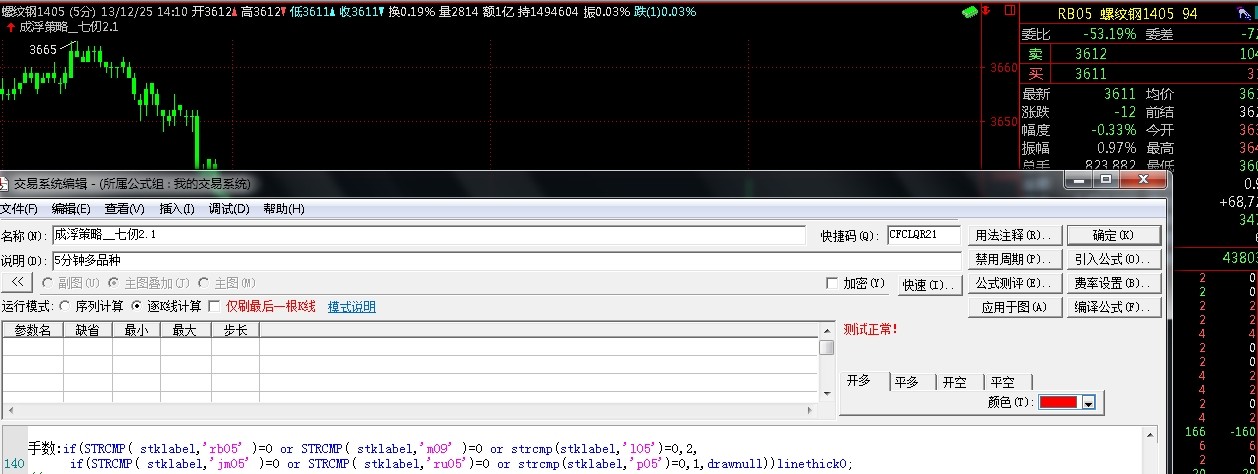Click the parameter table scroll-down arrow

point(826,395)
